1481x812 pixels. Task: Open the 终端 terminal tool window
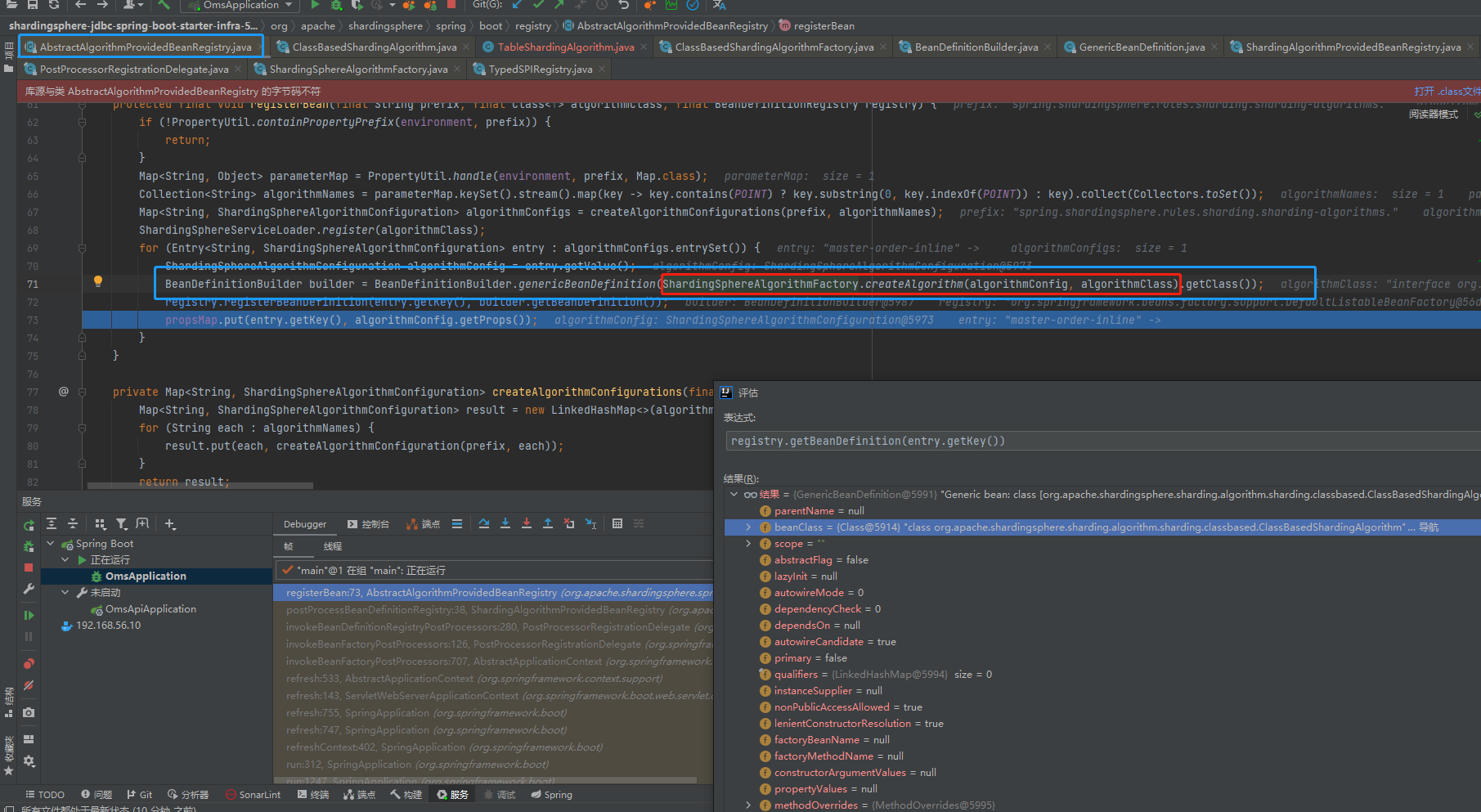pyautogui.click(x=313, y=794)
